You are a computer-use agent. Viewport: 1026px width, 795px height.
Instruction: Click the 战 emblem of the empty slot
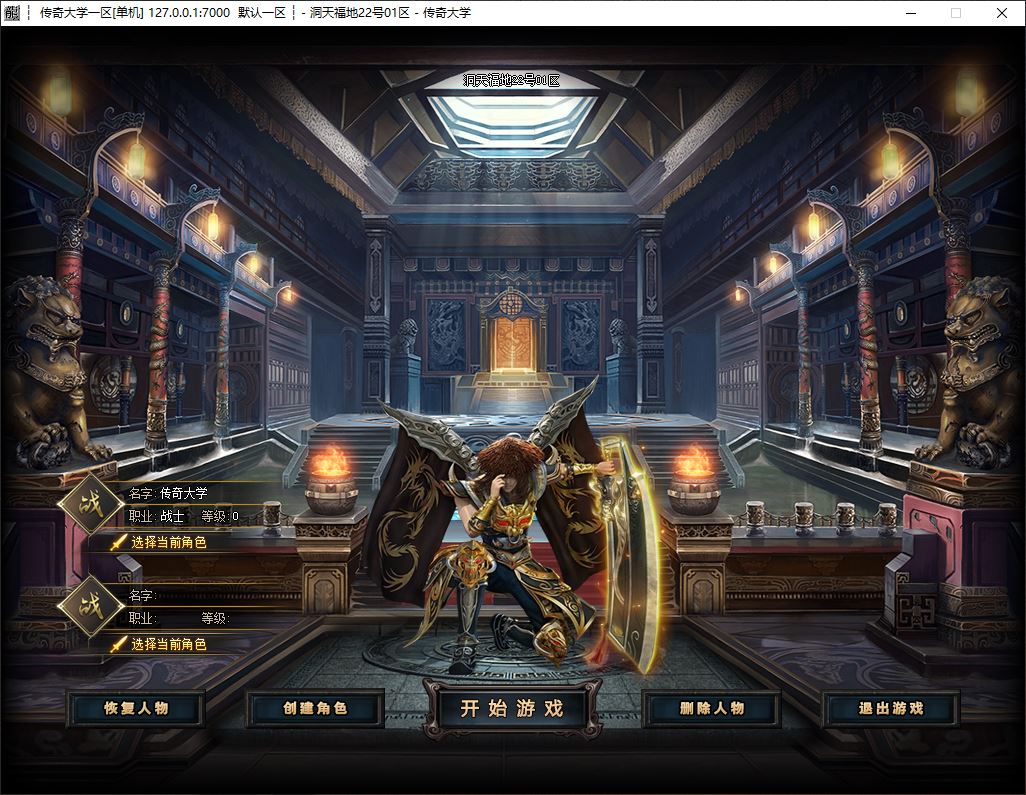(90, 606)
